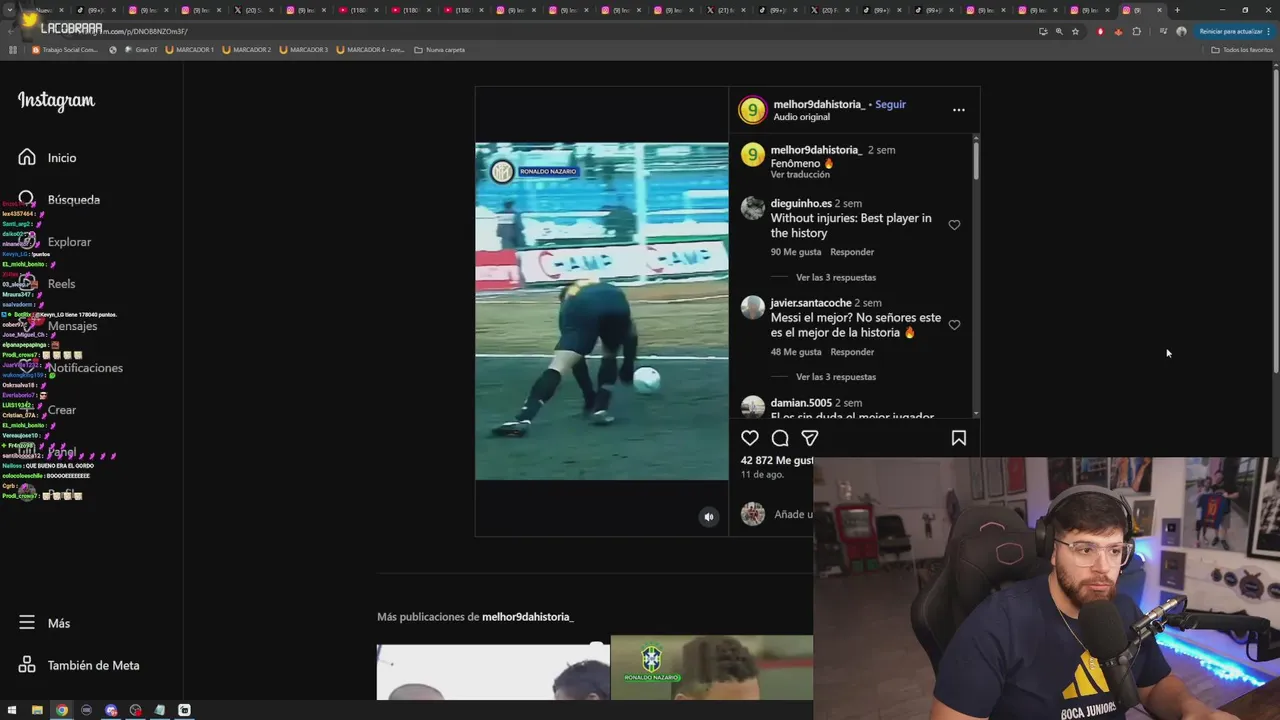Open damian.5005 username link
Viewport: 1280px width, 720px height.
tap(801, 403)
